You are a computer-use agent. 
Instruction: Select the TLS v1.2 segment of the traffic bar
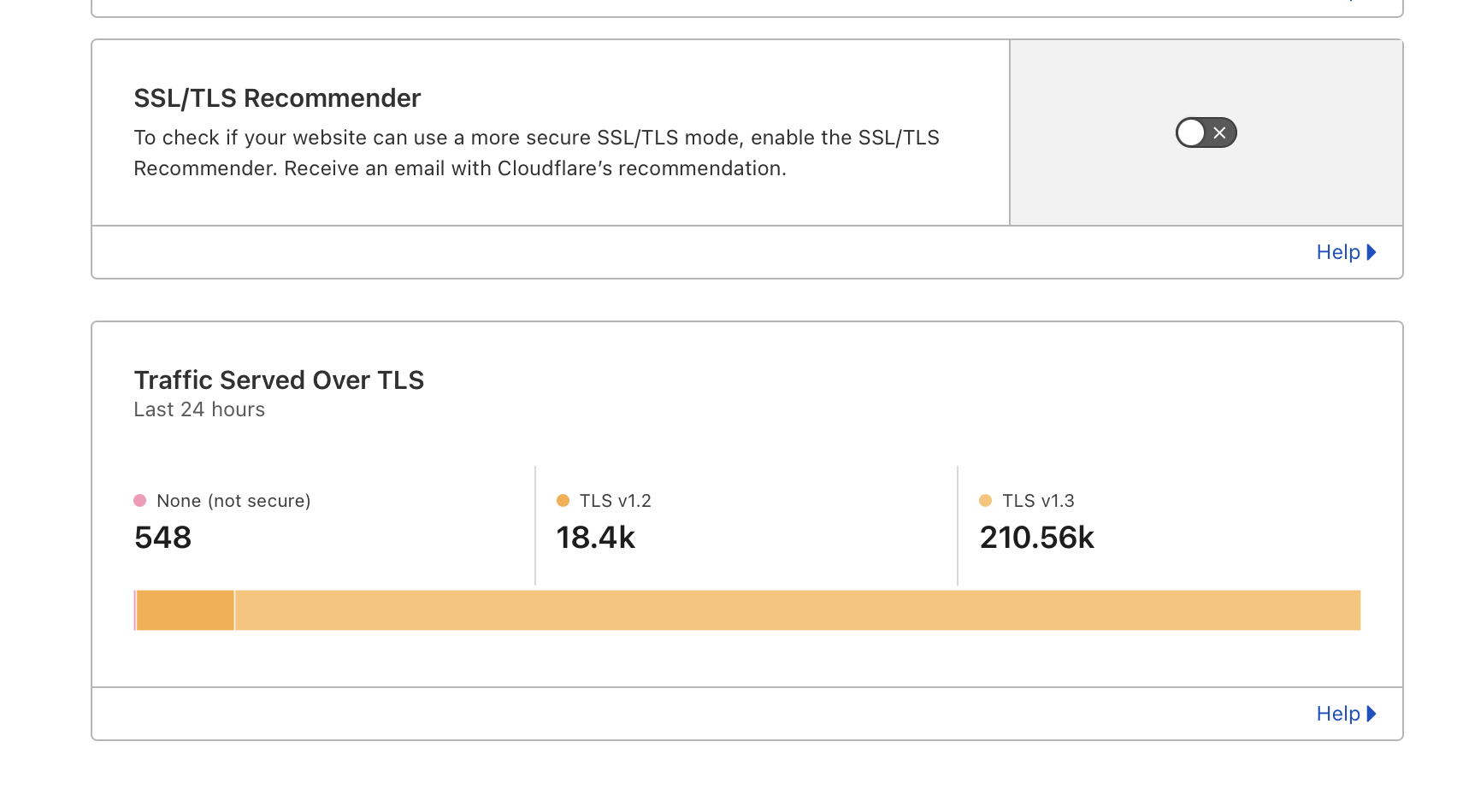[185, 610]
